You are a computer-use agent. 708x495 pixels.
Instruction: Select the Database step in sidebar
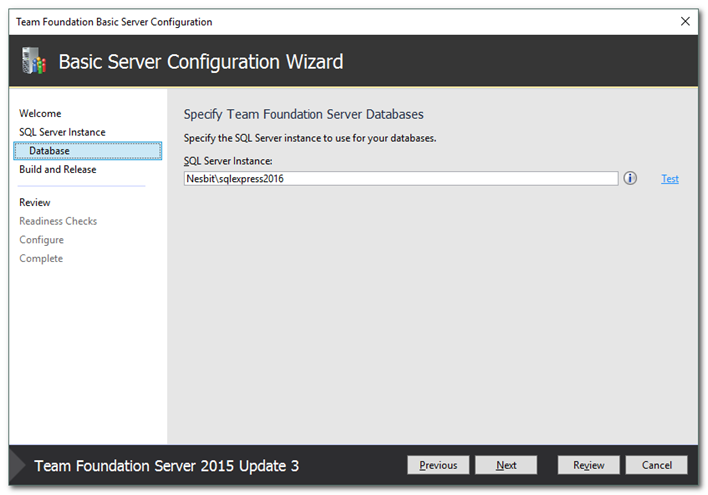(x=88, y=150)
